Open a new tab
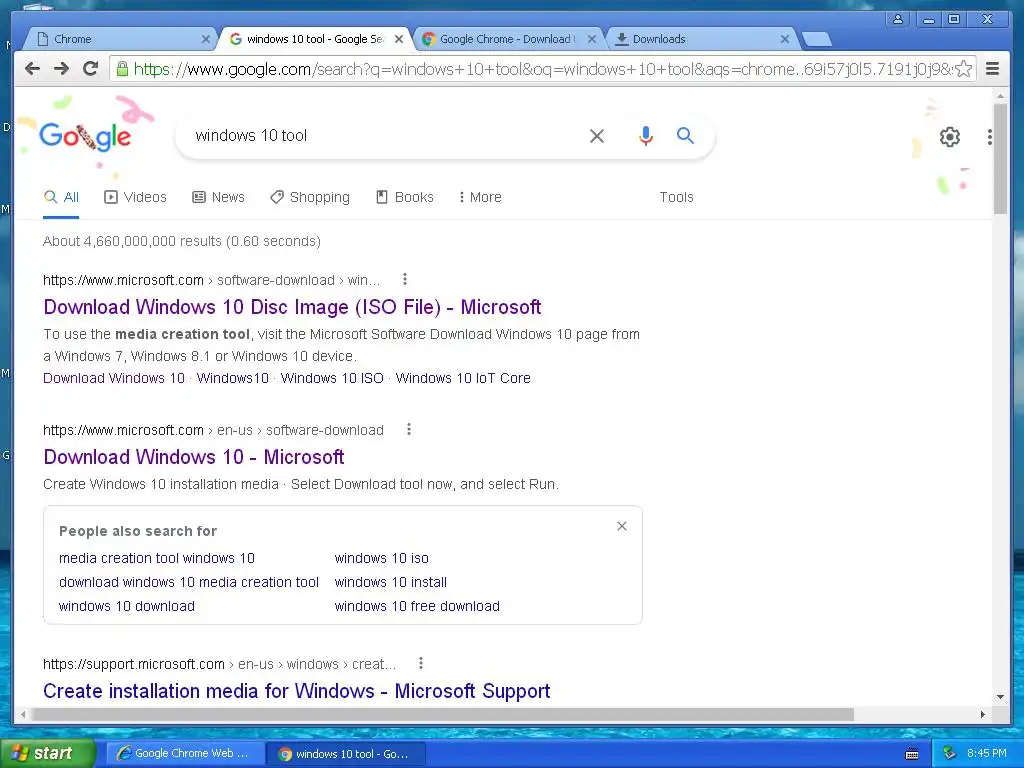Viewport: 1024px width, 768px height. [x=816, y=40]
